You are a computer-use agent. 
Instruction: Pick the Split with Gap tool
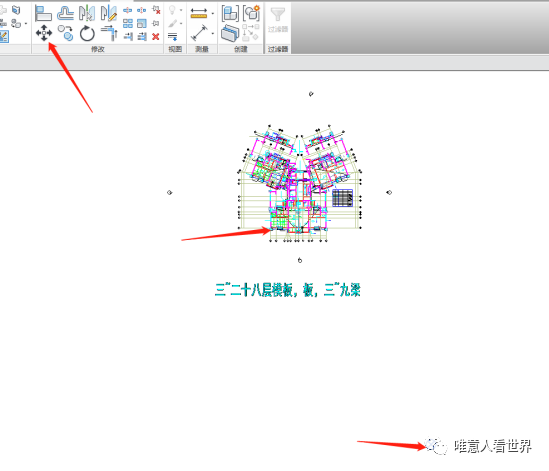[141, 11]
